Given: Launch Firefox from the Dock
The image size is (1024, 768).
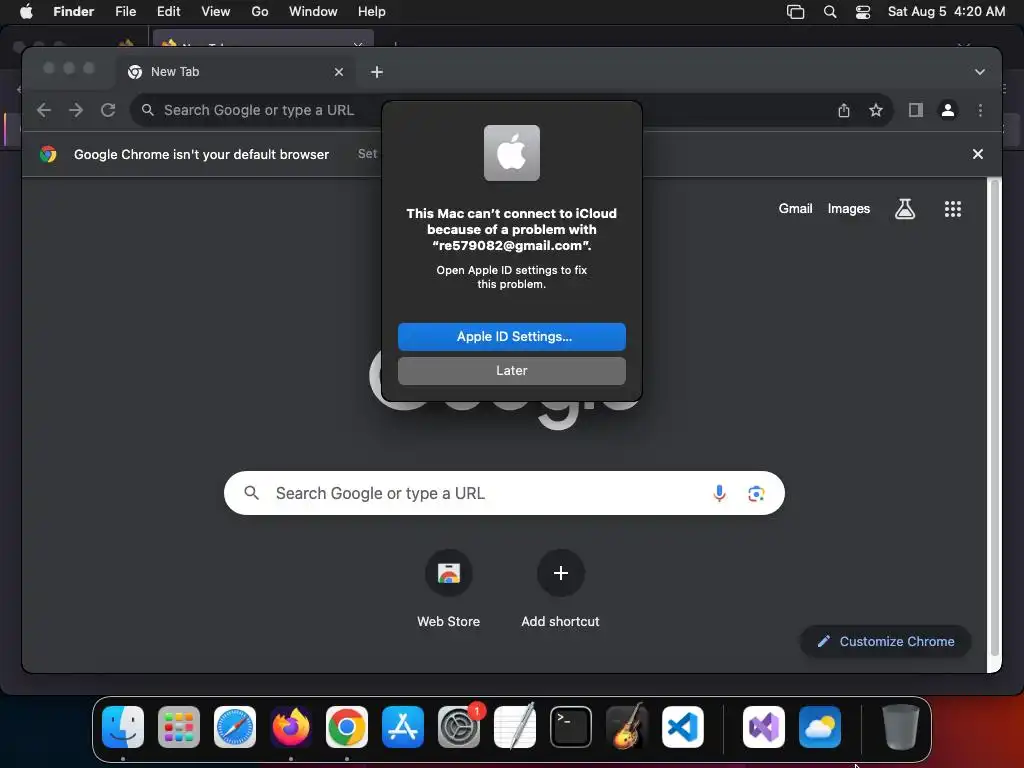Looking at the screenshot, I should click(x=291, y=727).
